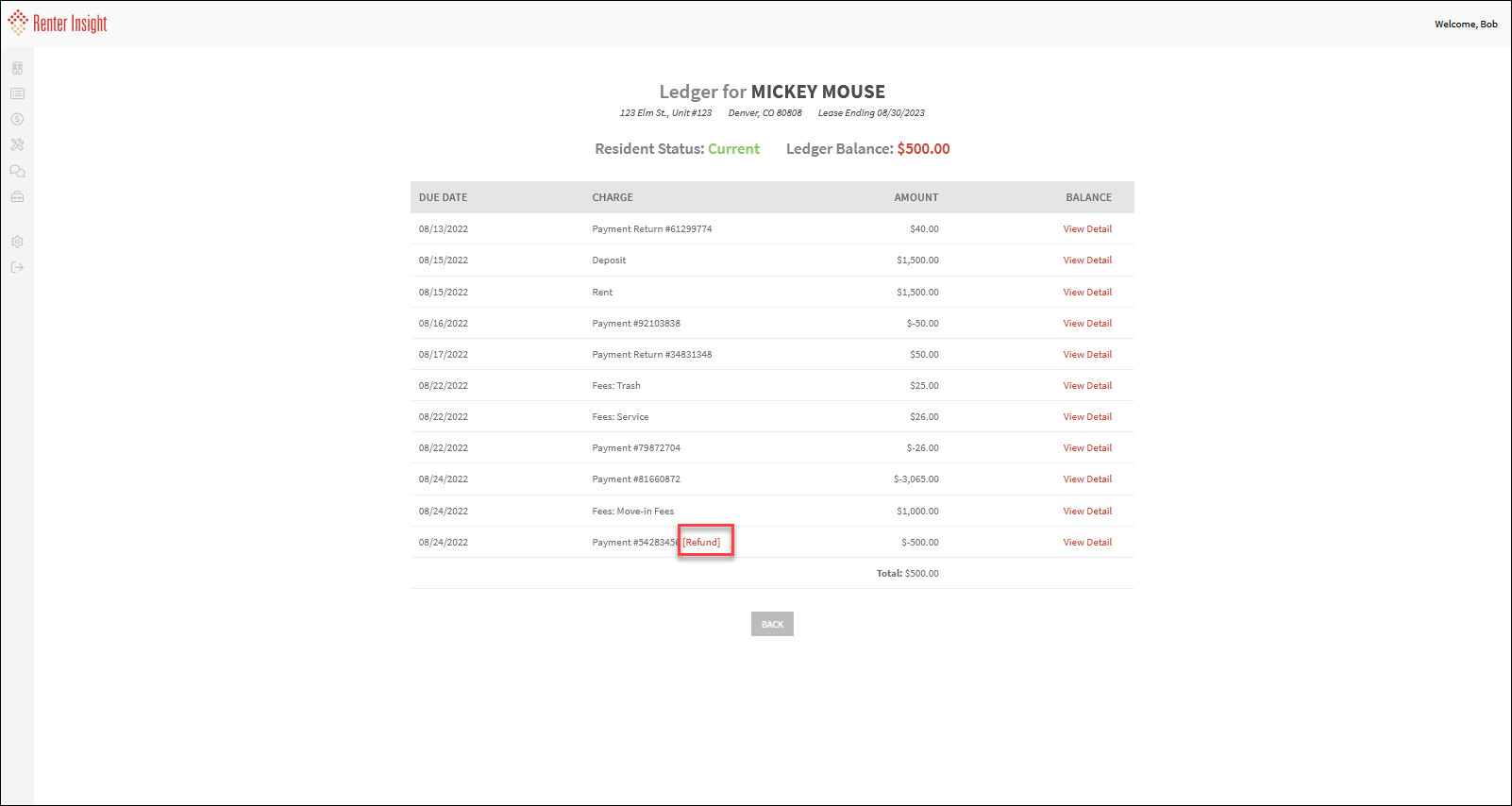Click the AMOUNT column header
The image size is (1512, 806).
[916, 197]
